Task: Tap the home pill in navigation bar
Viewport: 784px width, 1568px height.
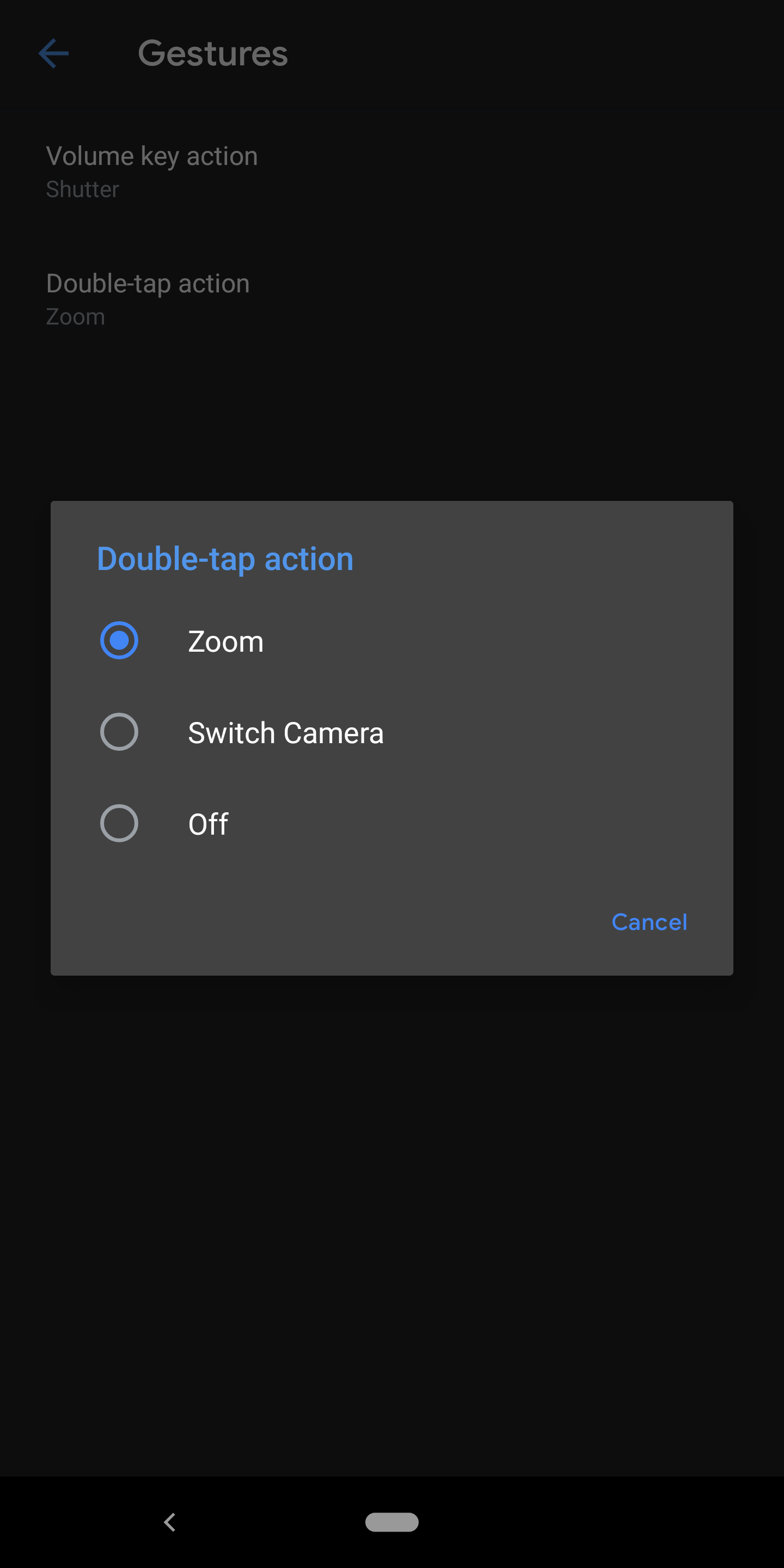Action: tap(391, 1522)
